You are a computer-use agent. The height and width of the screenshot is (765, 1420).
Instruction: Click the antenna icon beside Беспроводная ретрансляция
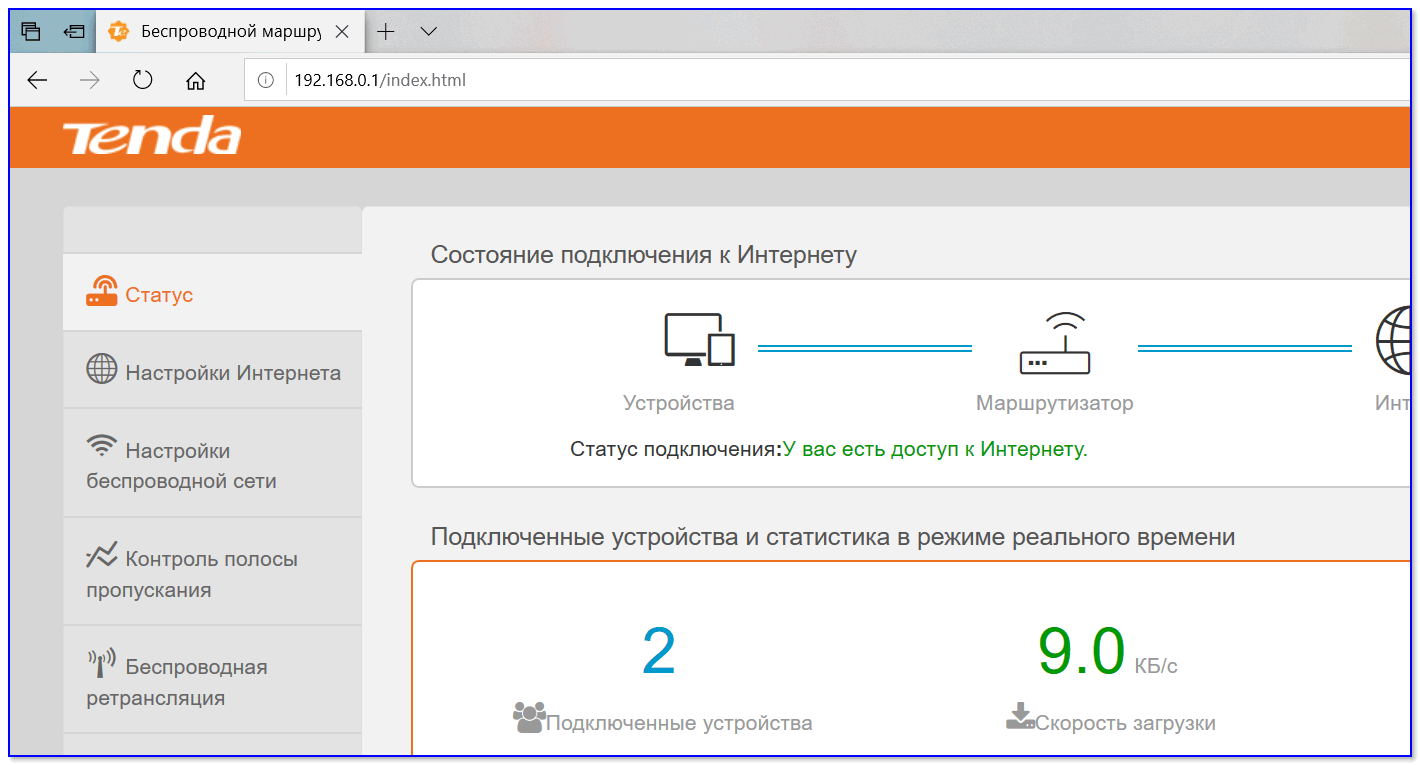click(101, 663)
